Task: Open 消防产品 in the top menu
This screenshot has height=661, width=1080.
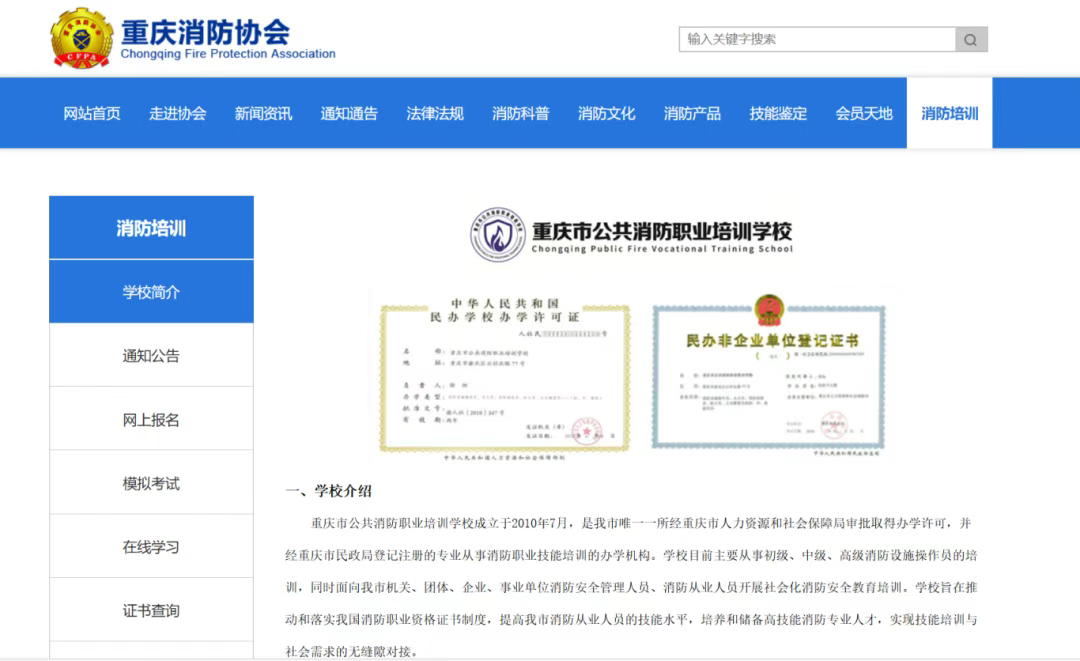Action: tap(692, 113)
